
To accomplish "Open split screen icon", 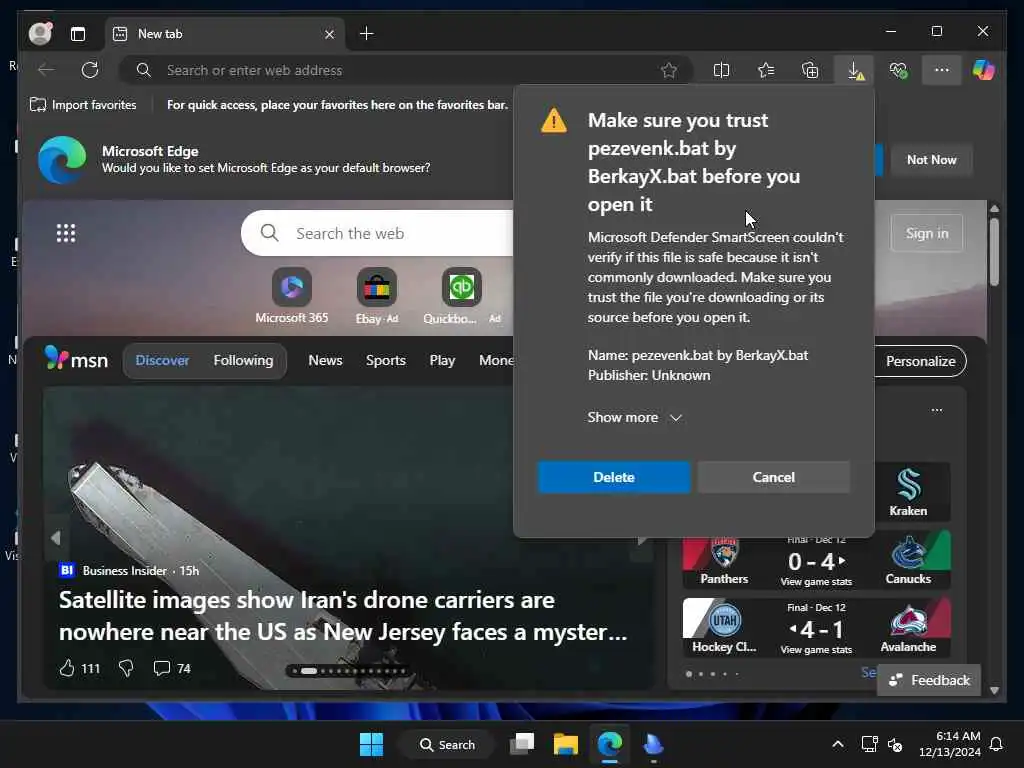I will point(721,70).
